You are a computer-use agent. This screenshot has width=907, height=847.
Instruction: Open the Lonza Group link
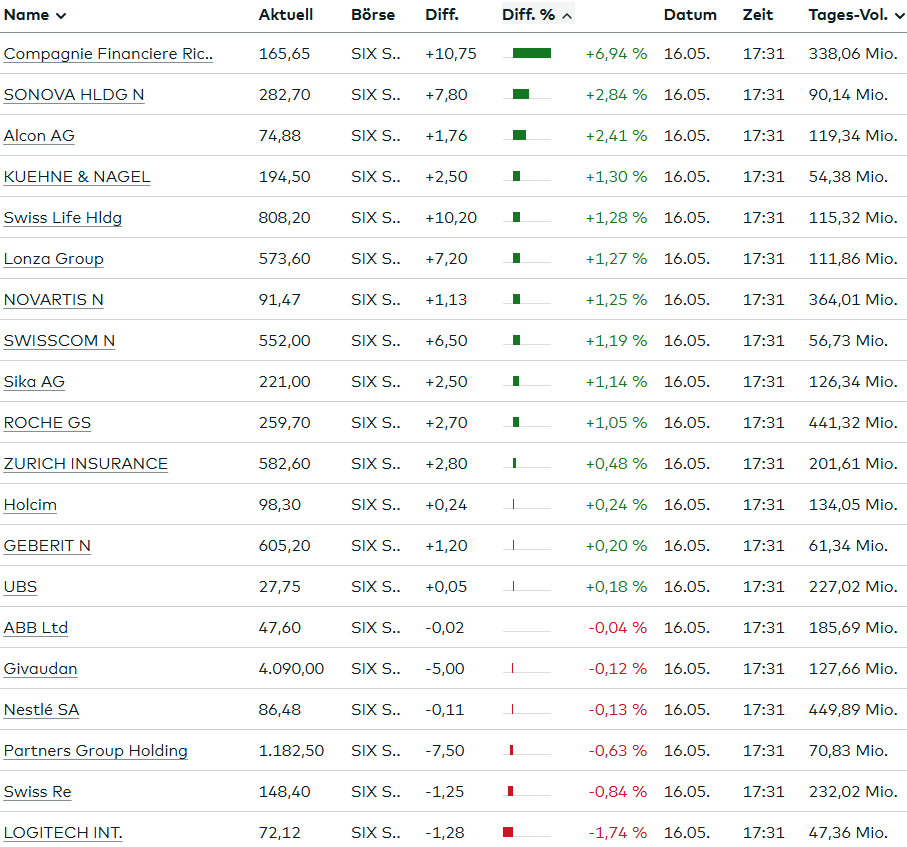(53, 259)
